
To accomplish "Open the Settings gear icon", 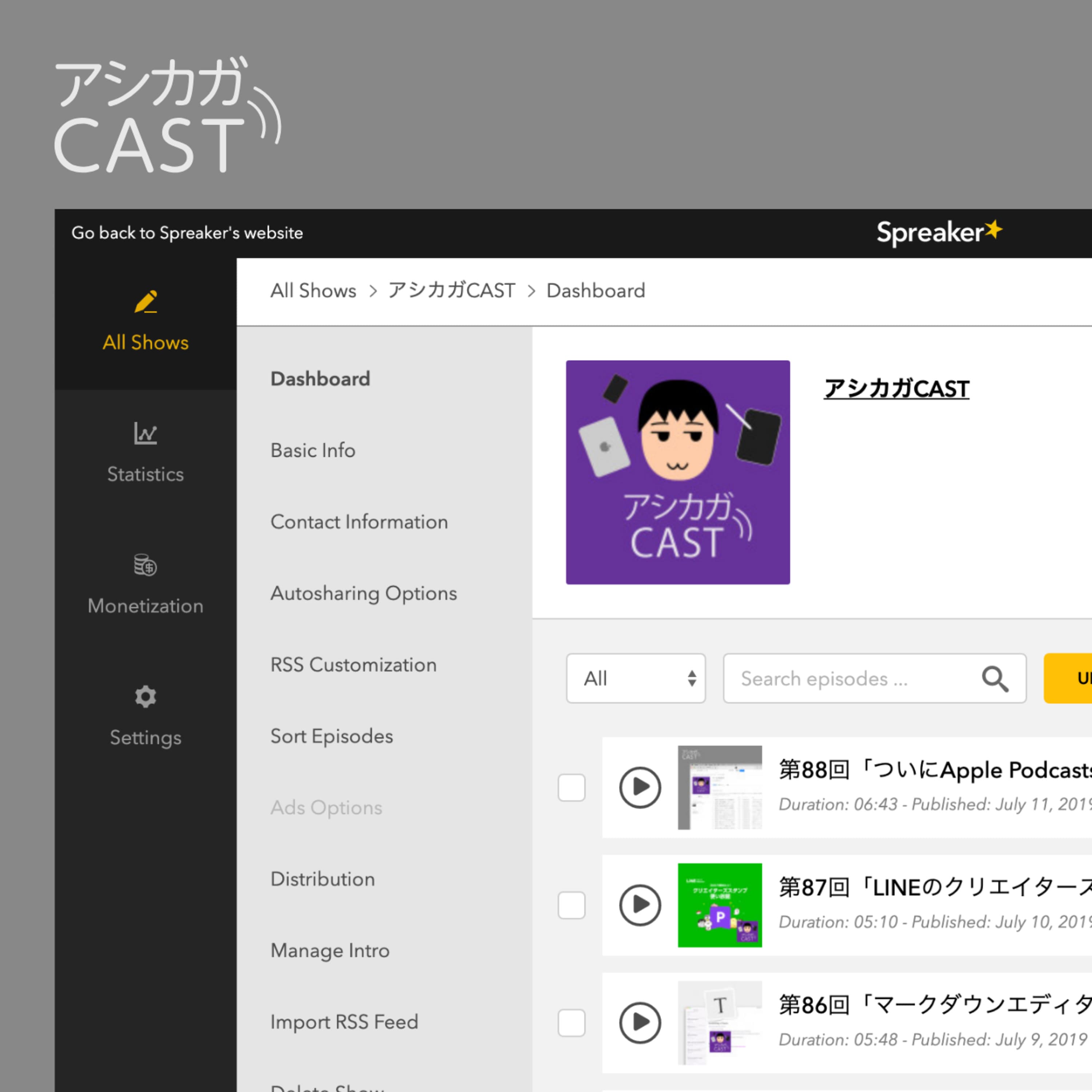I will point(145,696).
